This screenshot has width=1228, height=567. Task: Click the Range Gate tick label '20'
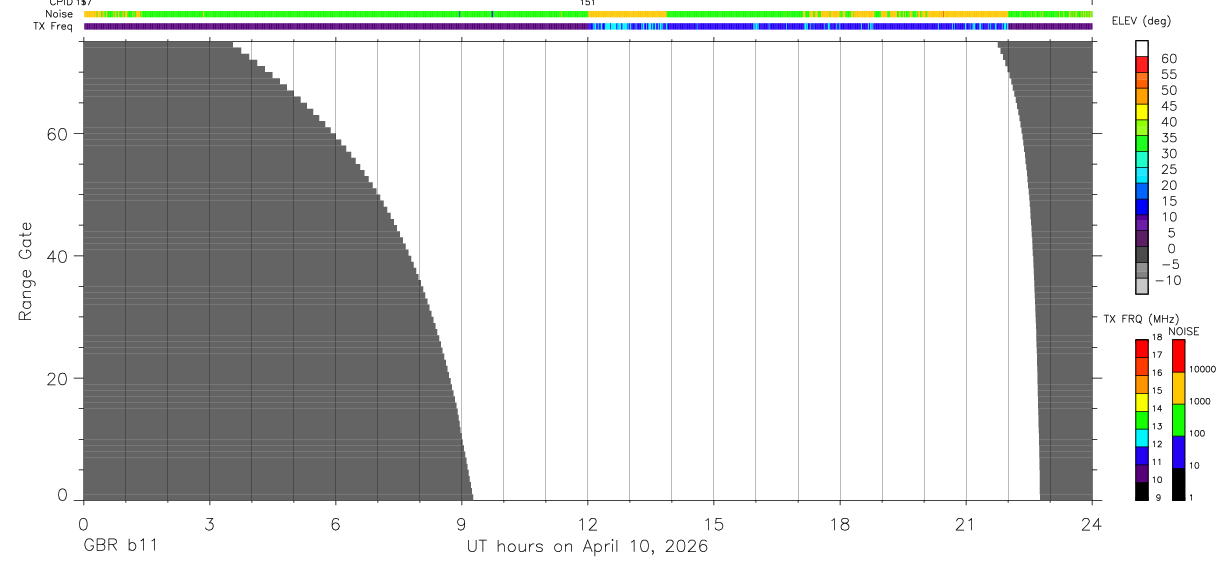(58, 378)
